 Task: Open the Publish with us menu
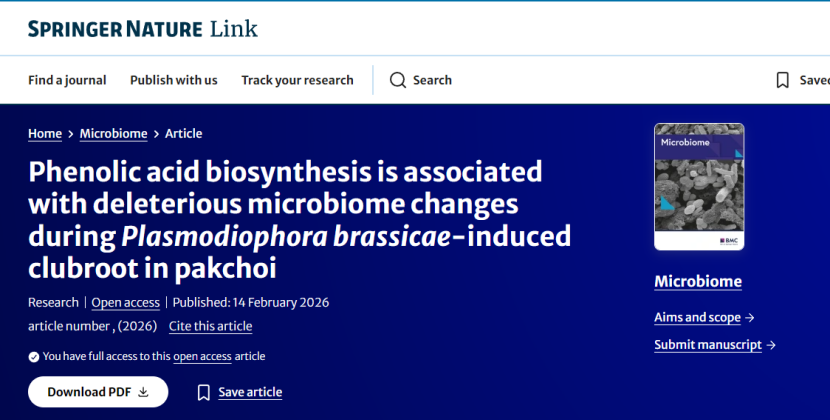(173, 80)
